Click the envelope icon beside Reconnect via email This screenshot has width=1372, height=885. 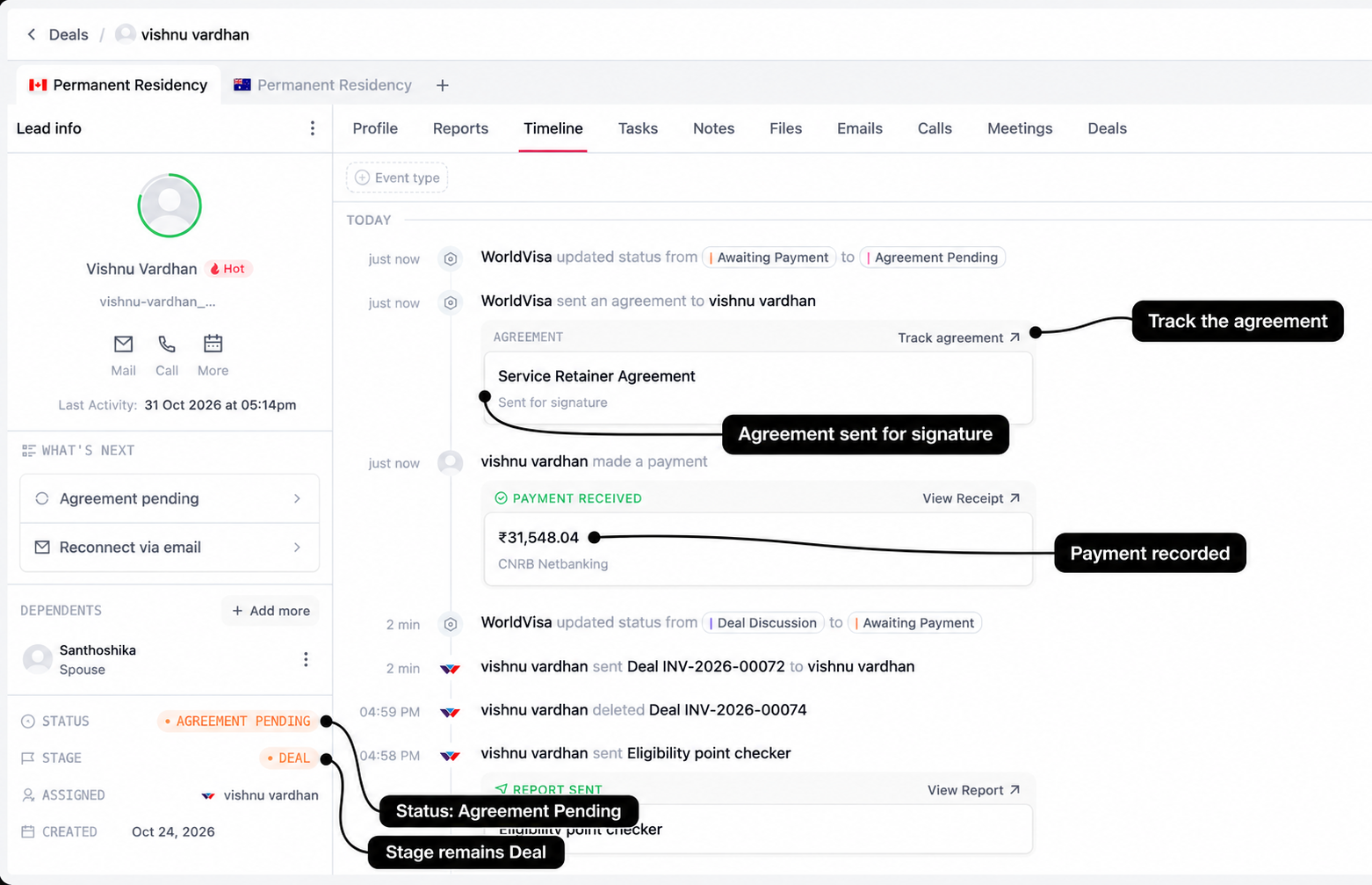[41, 547]
